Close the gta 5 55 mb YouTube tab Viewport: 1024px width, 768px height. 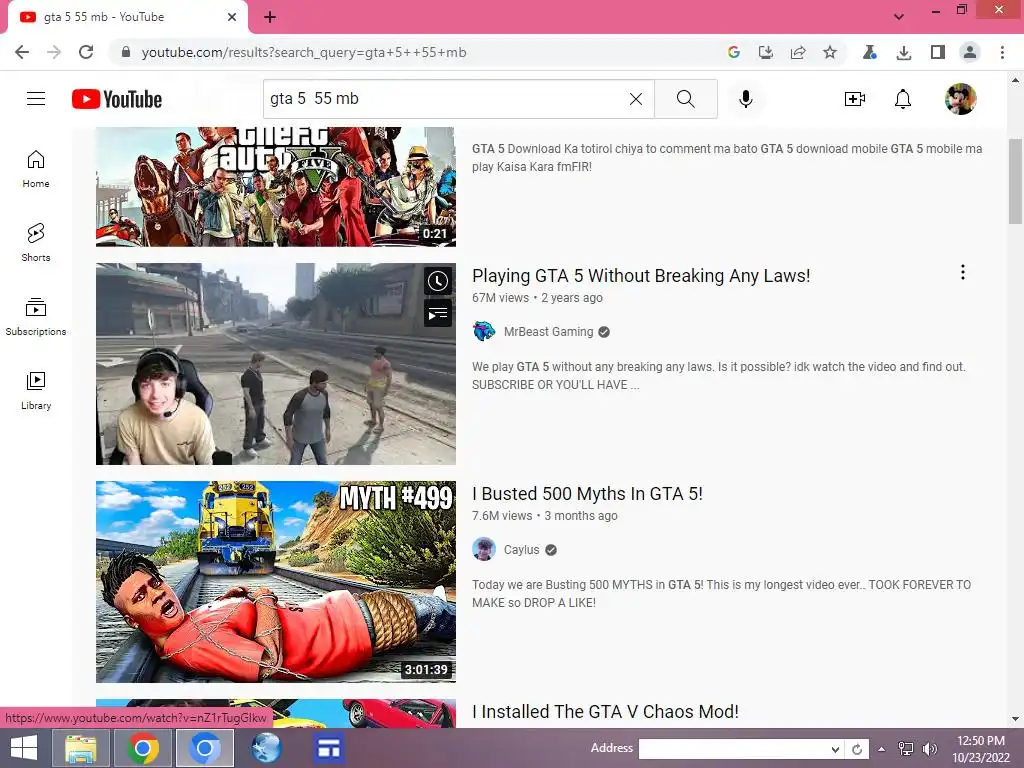pyautogui.click(x=232, y=17)
